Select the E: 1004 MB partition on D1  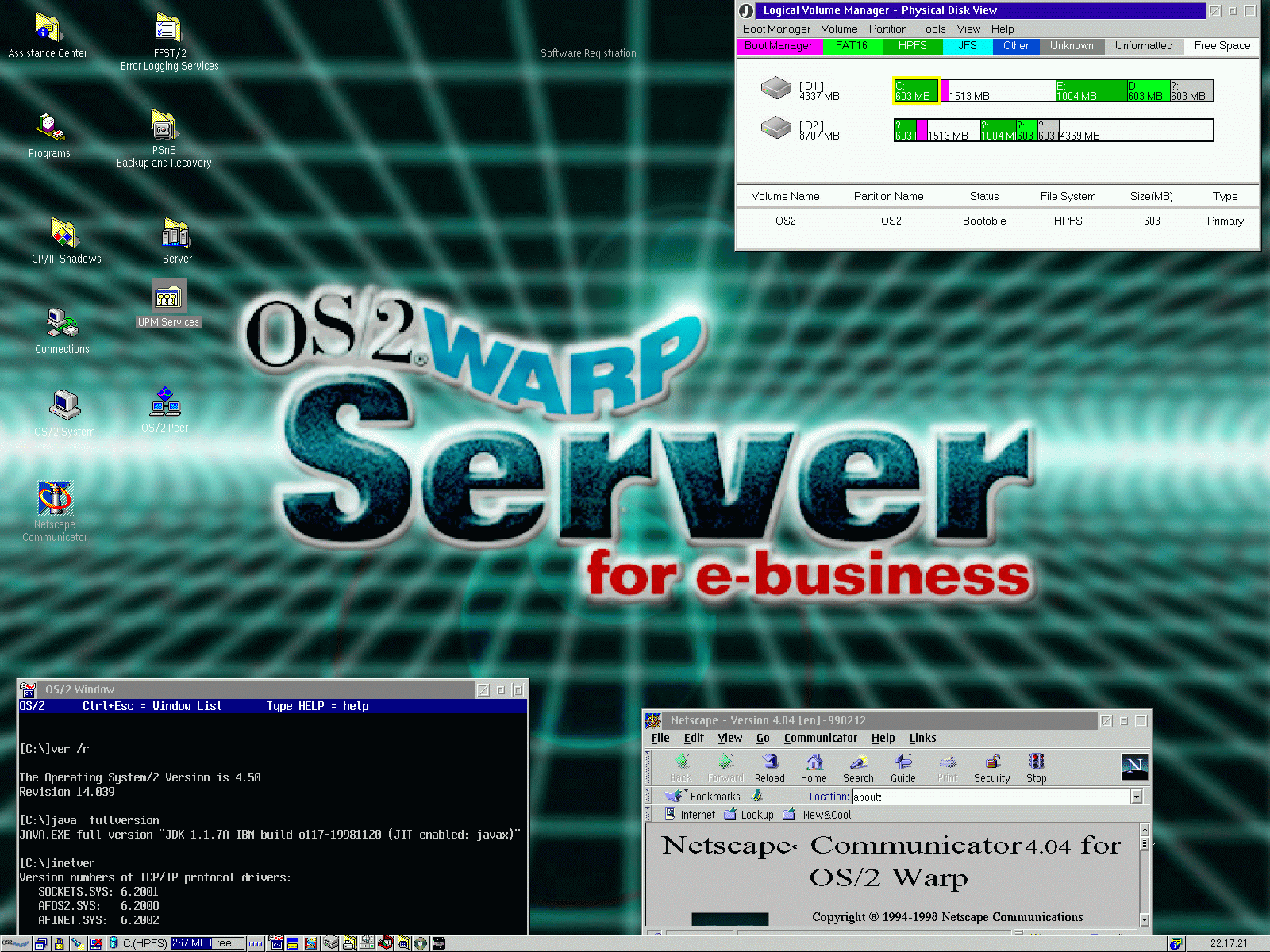(1091, 90)
